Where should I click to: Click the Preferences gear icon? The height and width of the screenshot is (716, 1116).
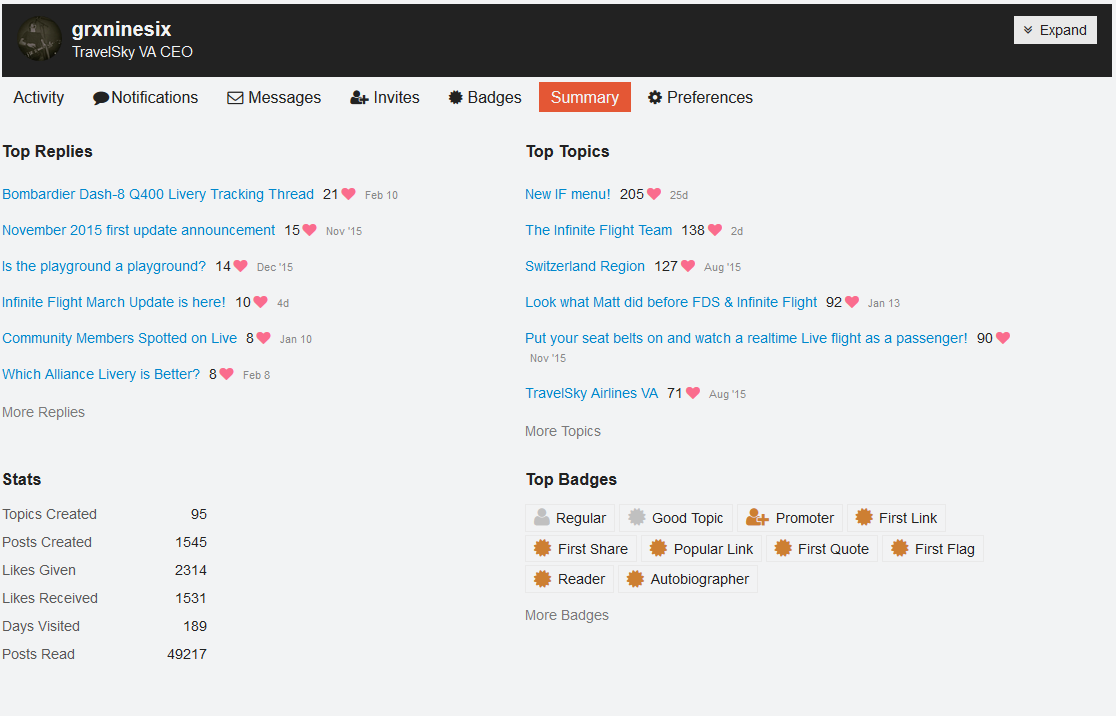(655, 98)
